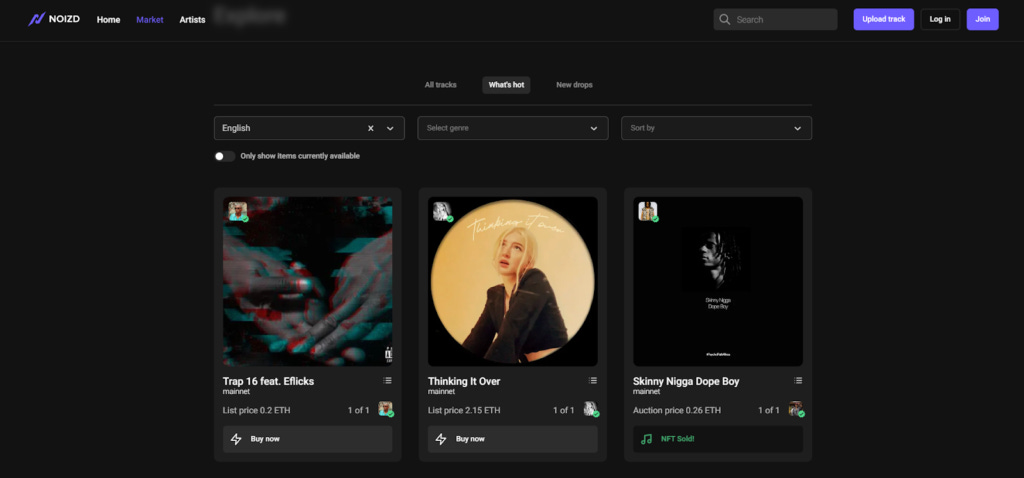
Task: Click the music note icon on NFT Sold!
Action: pos(647,439)
